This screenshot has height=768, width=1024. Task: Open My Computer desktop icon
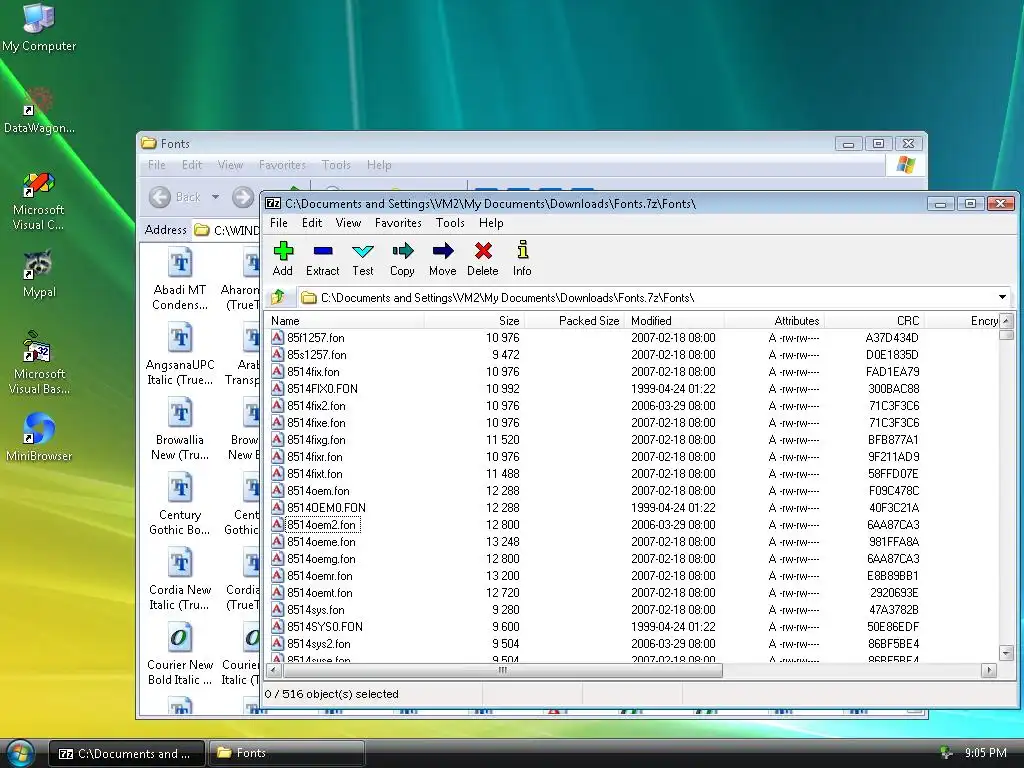tap(39, 27)
